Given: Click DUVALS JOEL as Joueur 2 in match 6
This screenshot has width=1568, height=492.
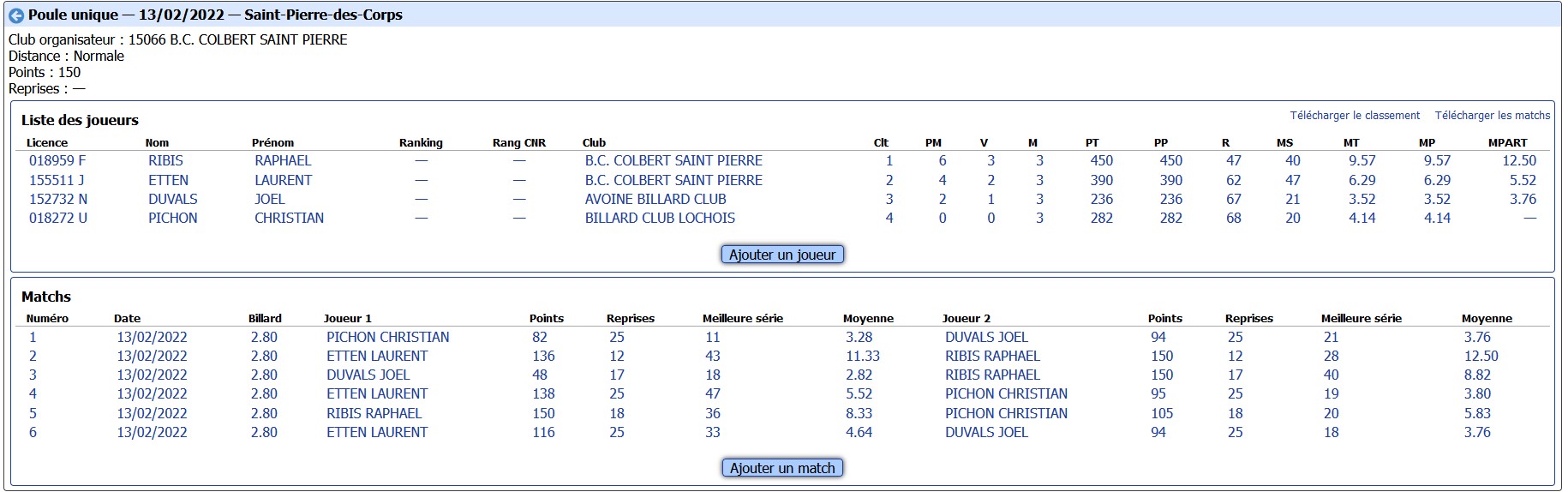Looking at the screenshot, I should tap(986, 432).
